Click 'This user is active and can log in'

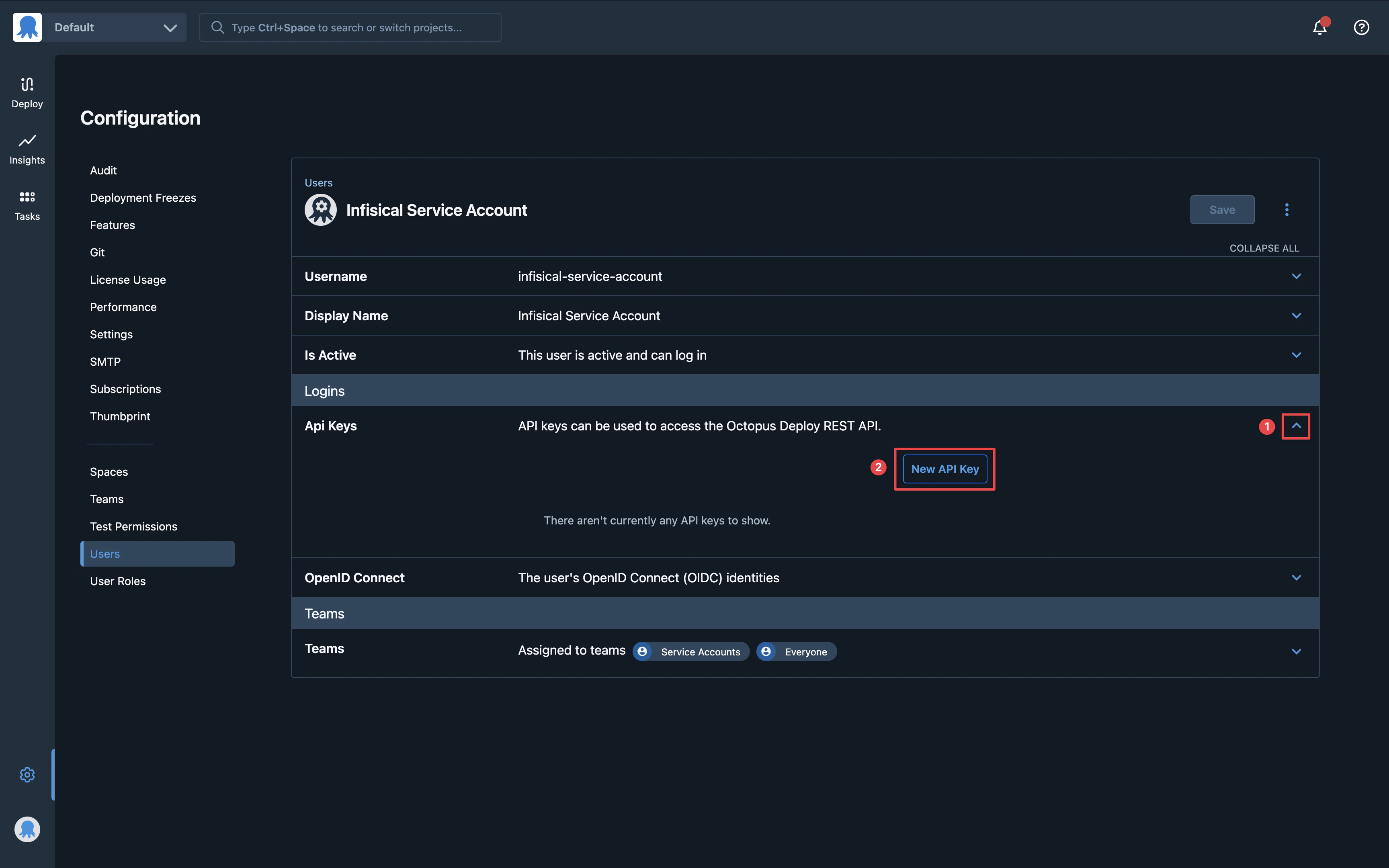612,355
